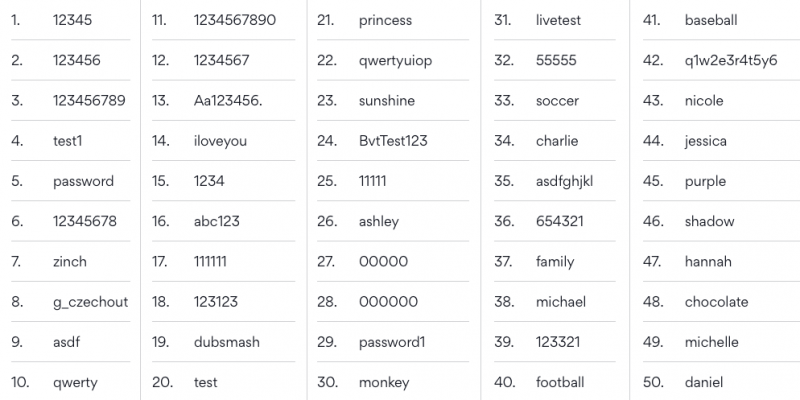800x400 pixels.
Task: Select the "princess" entry at rank 21
Action: click(x=385, y=20)
